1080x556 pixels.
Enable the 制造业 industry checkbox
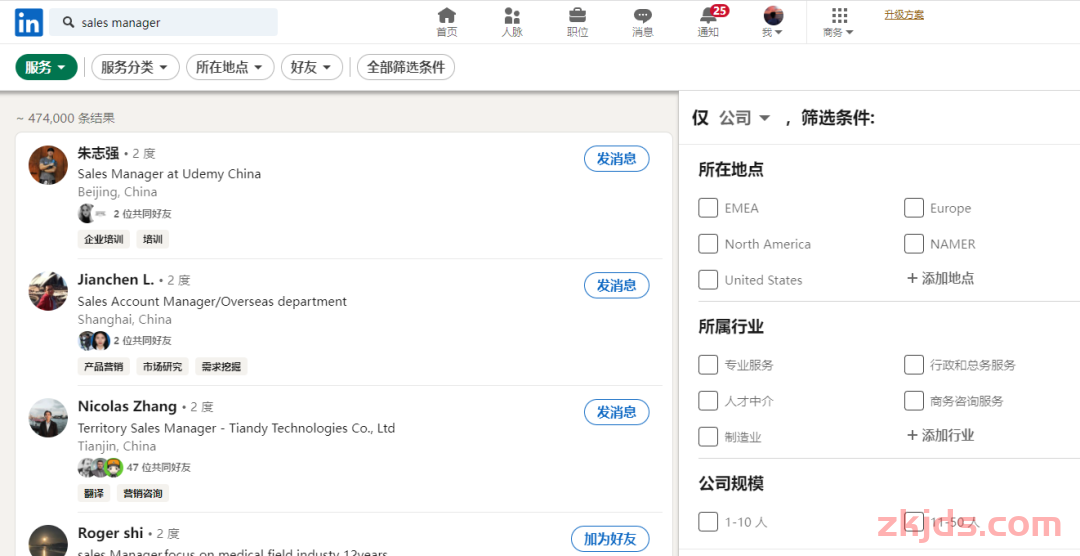[x=708, y=437]
